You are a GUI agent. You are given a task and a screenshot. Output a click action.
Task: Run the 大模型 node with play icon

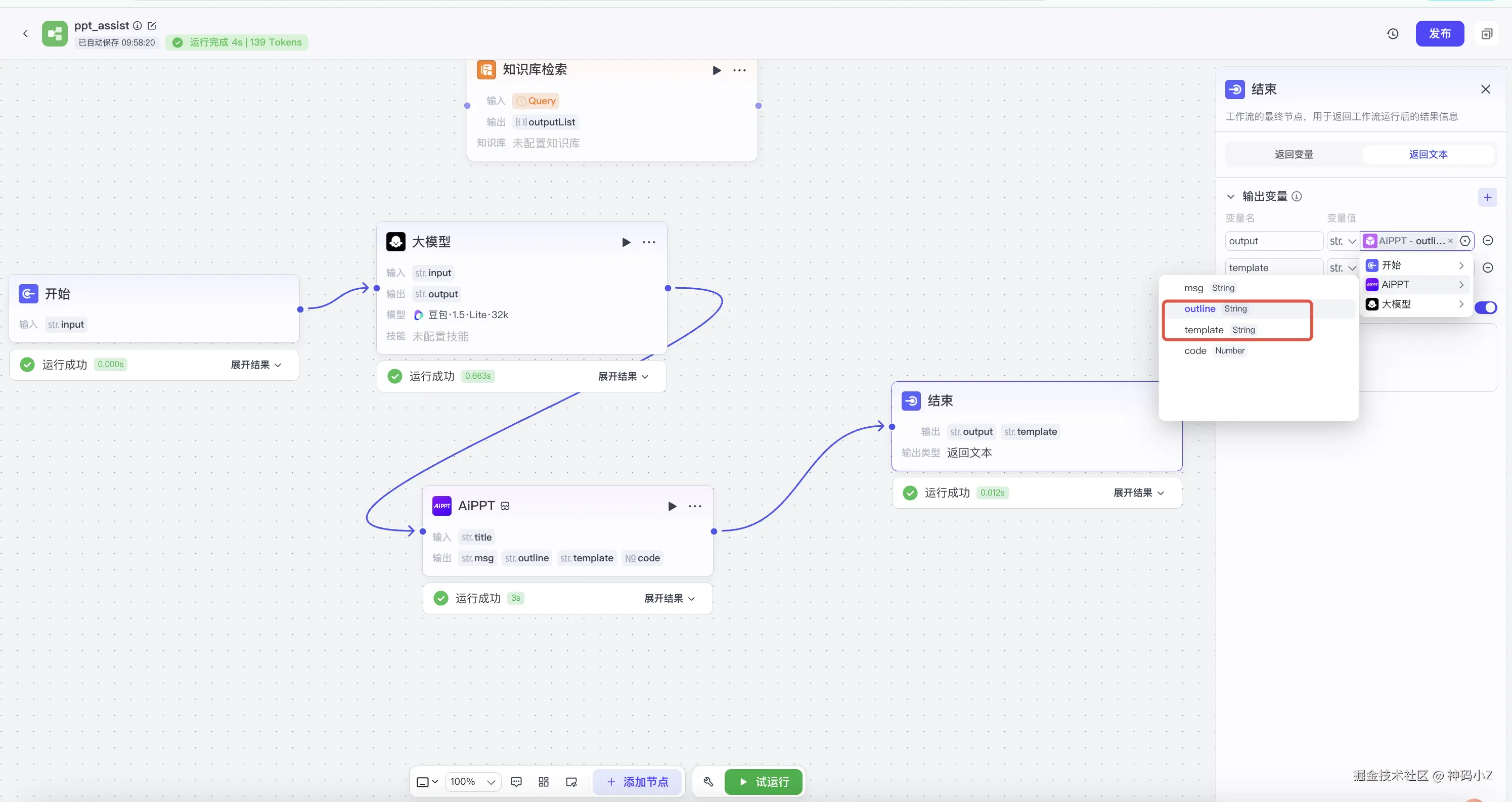click(626, 243)
